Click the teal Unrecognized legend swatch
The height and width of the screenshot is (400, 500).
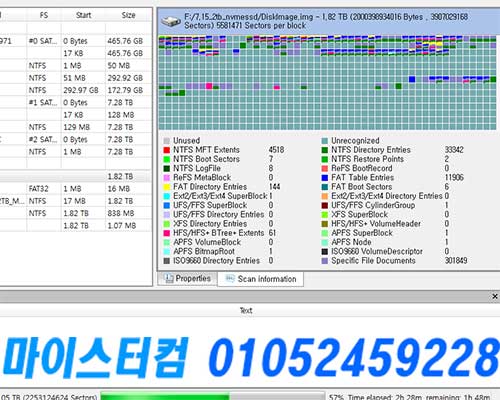click(x=325, y=141)
